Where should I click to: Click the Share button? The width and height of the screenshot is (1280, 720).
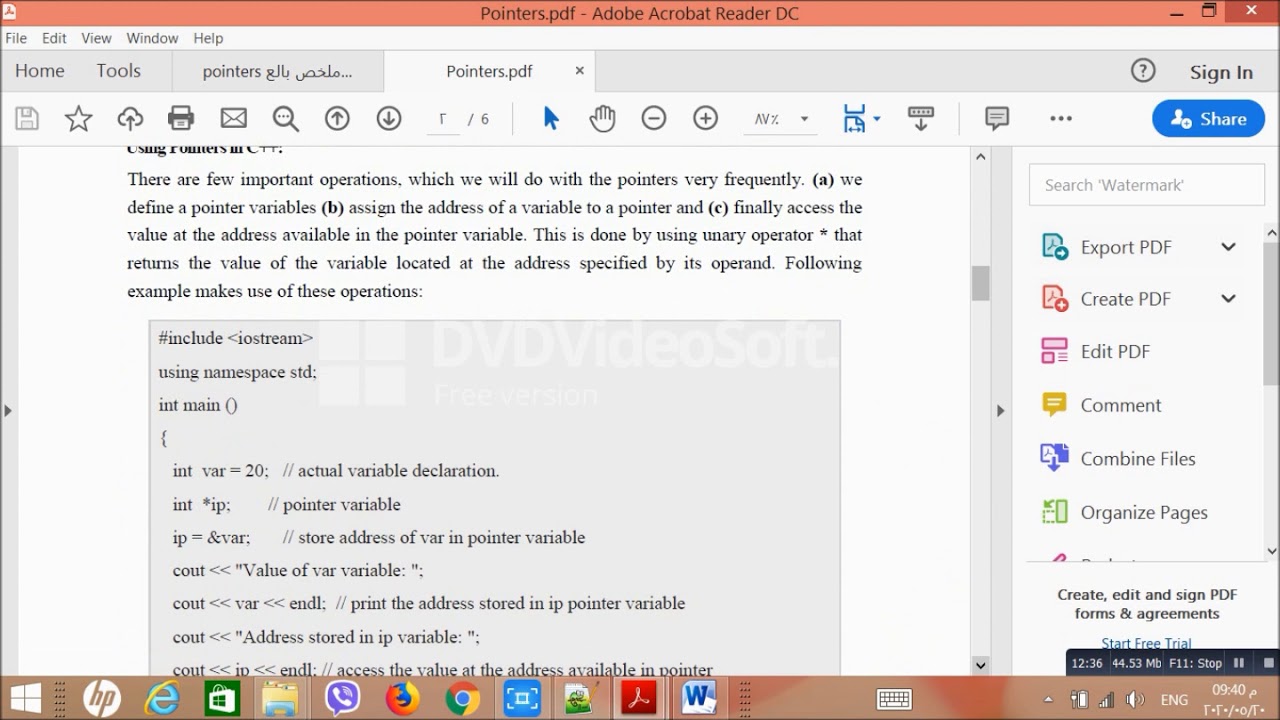click(x=1208, y=119)
